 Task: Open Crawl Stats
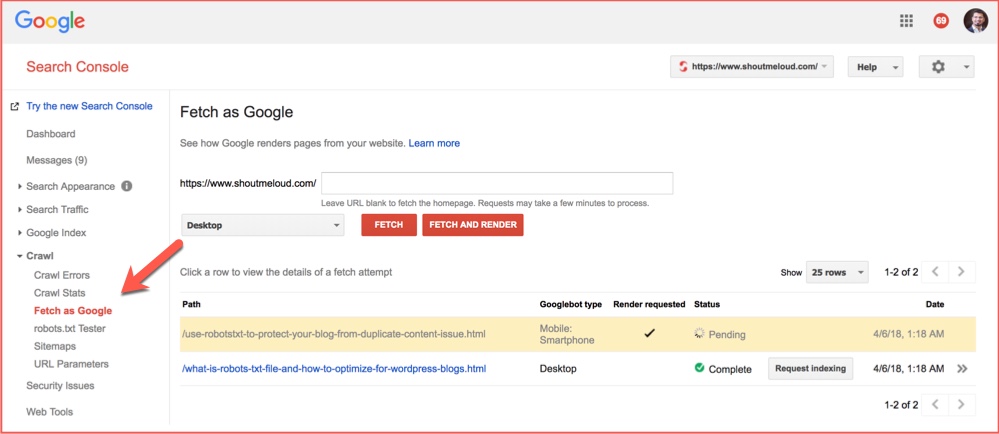(x=59, y=293)
